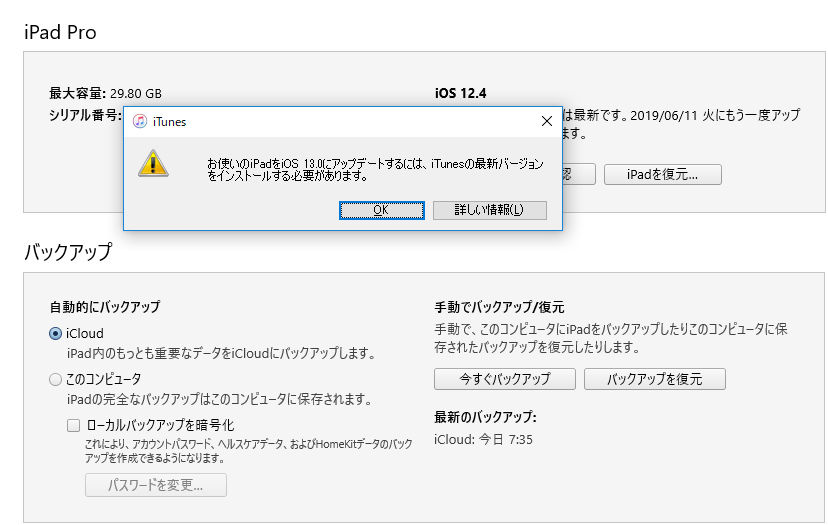Click the iCloud backup description text

(221, 353)
